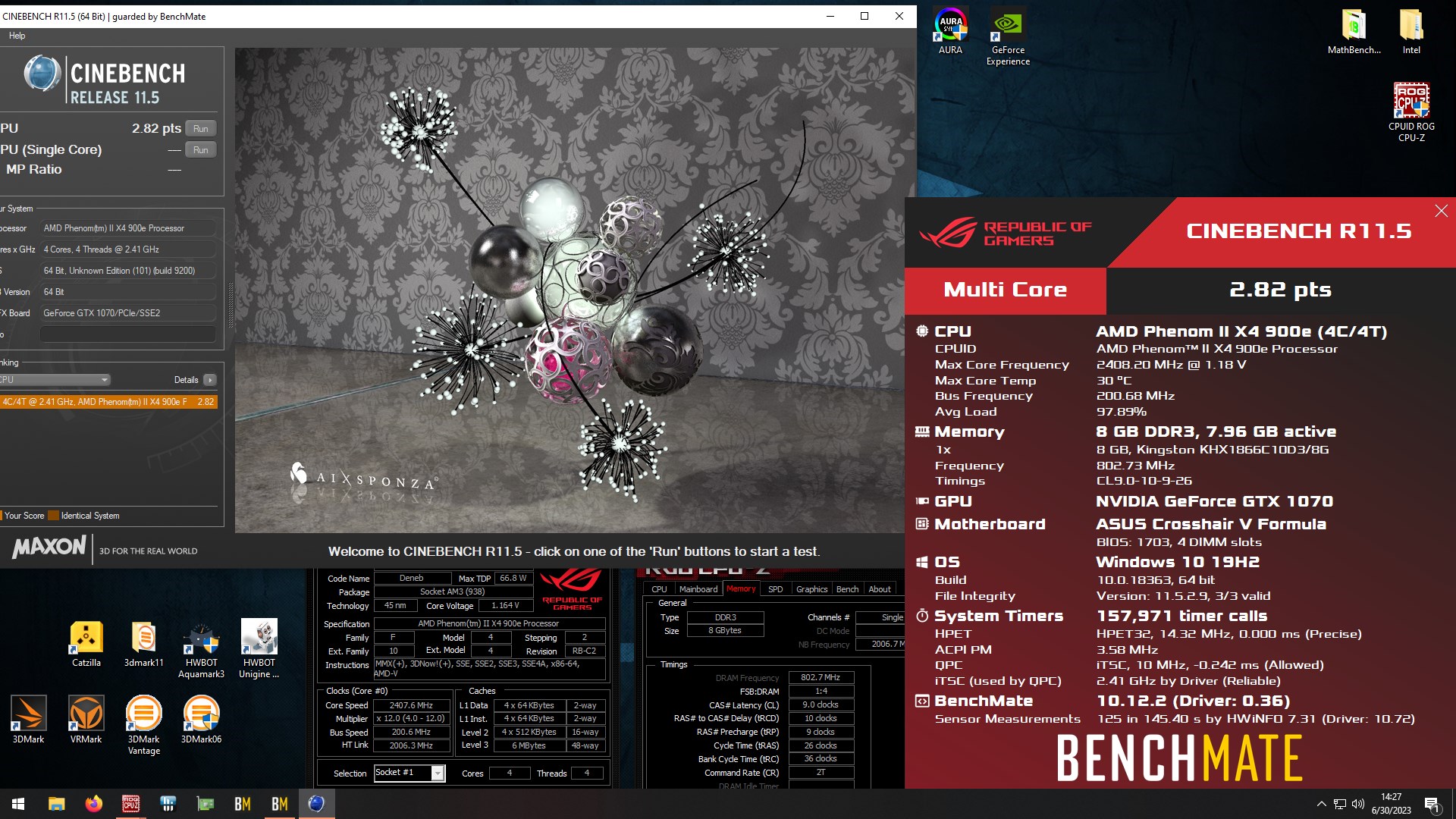Switch to first BenchMate taskbar icon
The width and height of the screenshot is (1456, 819).
[243, 804]
